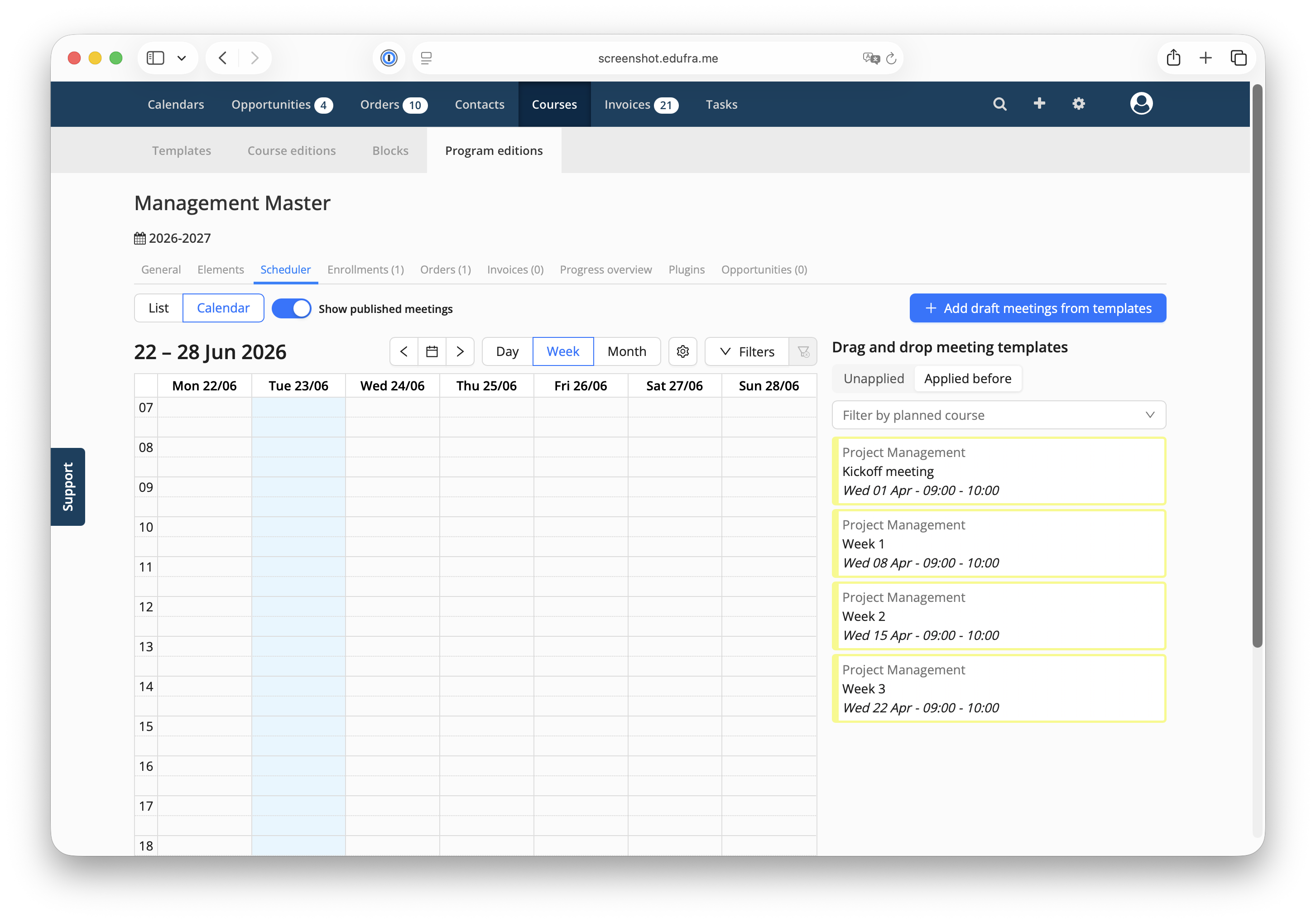Click the page vertical scrollbar
The width and height of the screenshot is (1316, 923).
(1258, 366)
